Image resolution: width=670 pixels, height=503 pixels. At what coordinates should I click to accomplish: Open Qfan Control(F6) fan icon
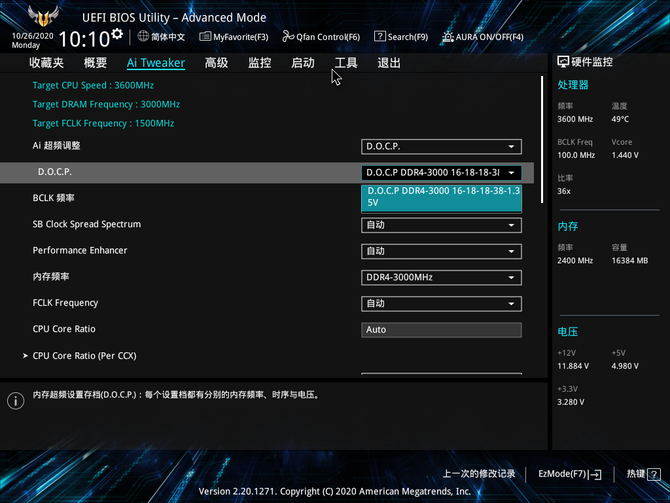(x=288, y=37)
